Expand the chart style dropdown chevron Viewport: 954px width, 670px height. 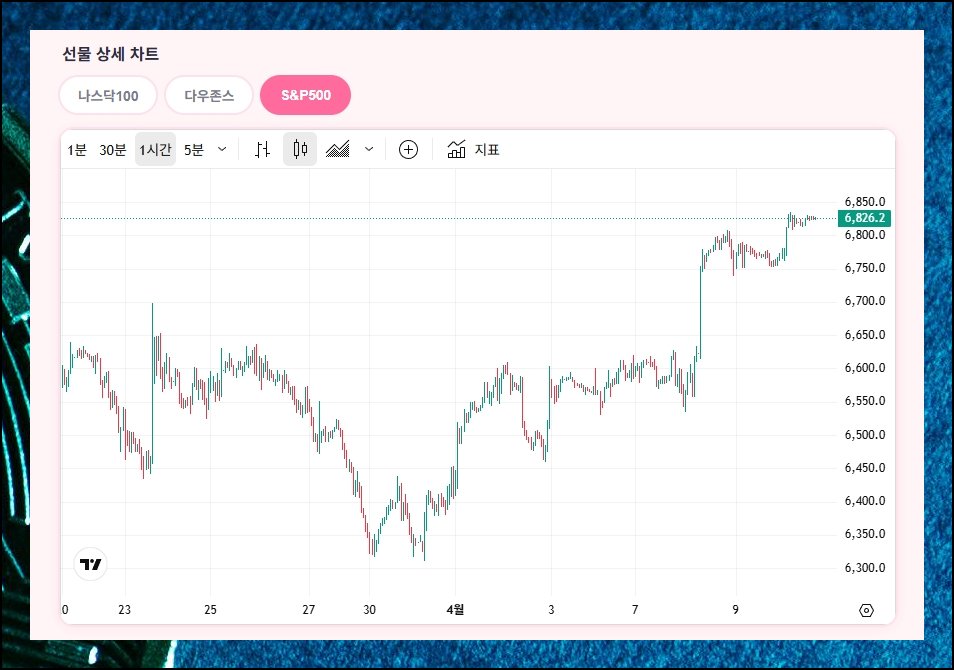369,149
